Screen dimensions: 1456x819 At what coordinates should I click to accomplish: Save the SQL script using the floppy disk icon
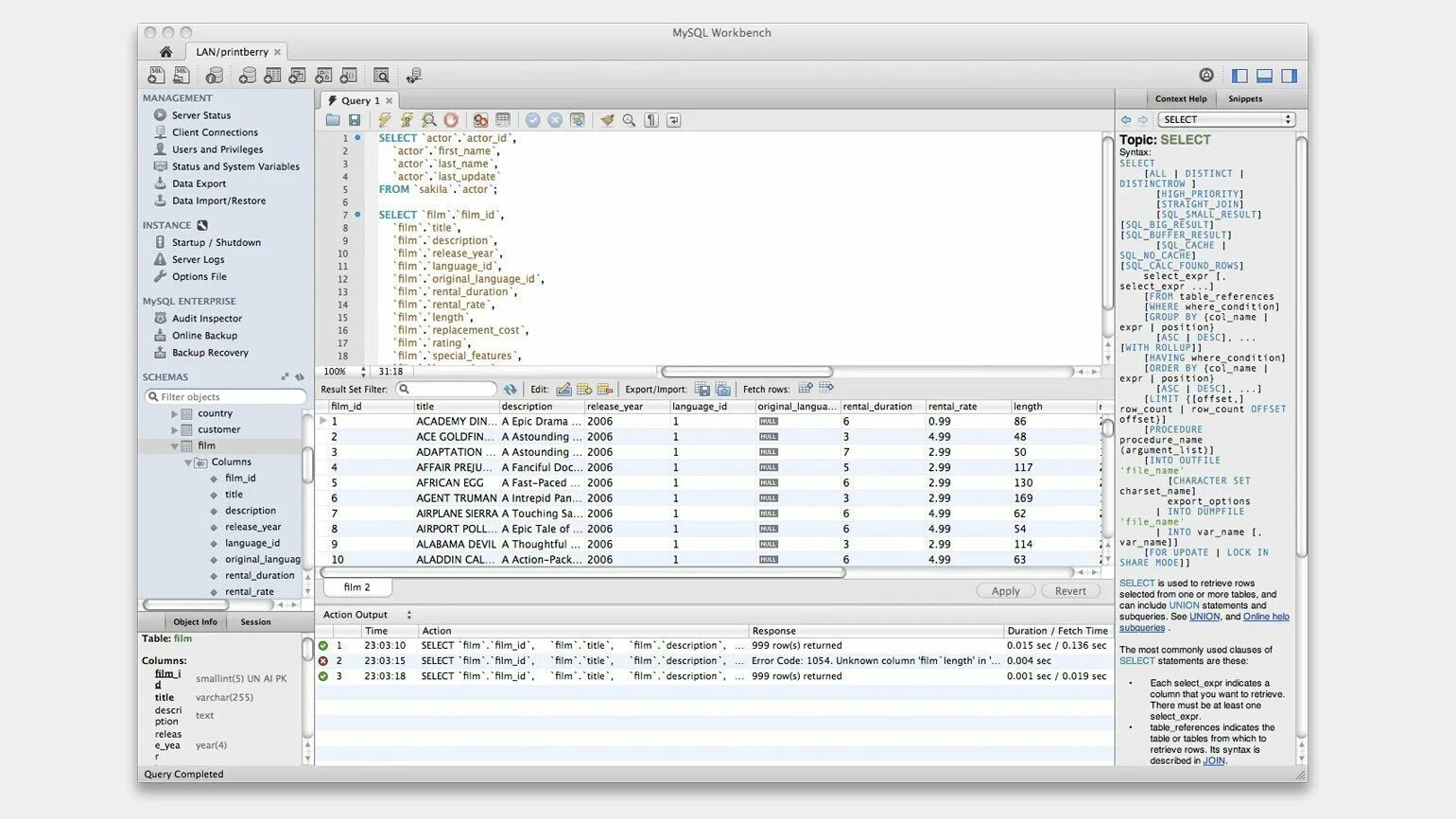click(355, 120)
